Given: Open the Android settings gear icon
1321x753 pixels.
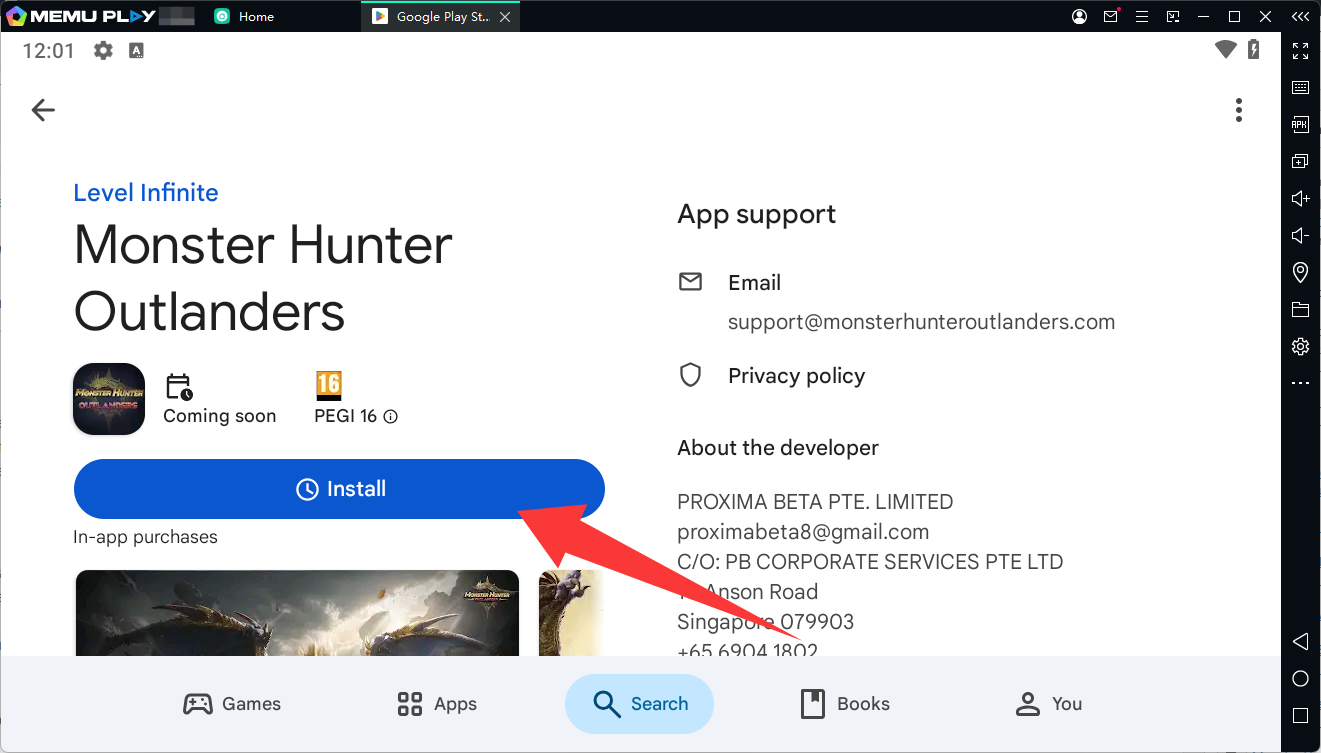Looking at the screenshot, I should [x=103, y=50].
